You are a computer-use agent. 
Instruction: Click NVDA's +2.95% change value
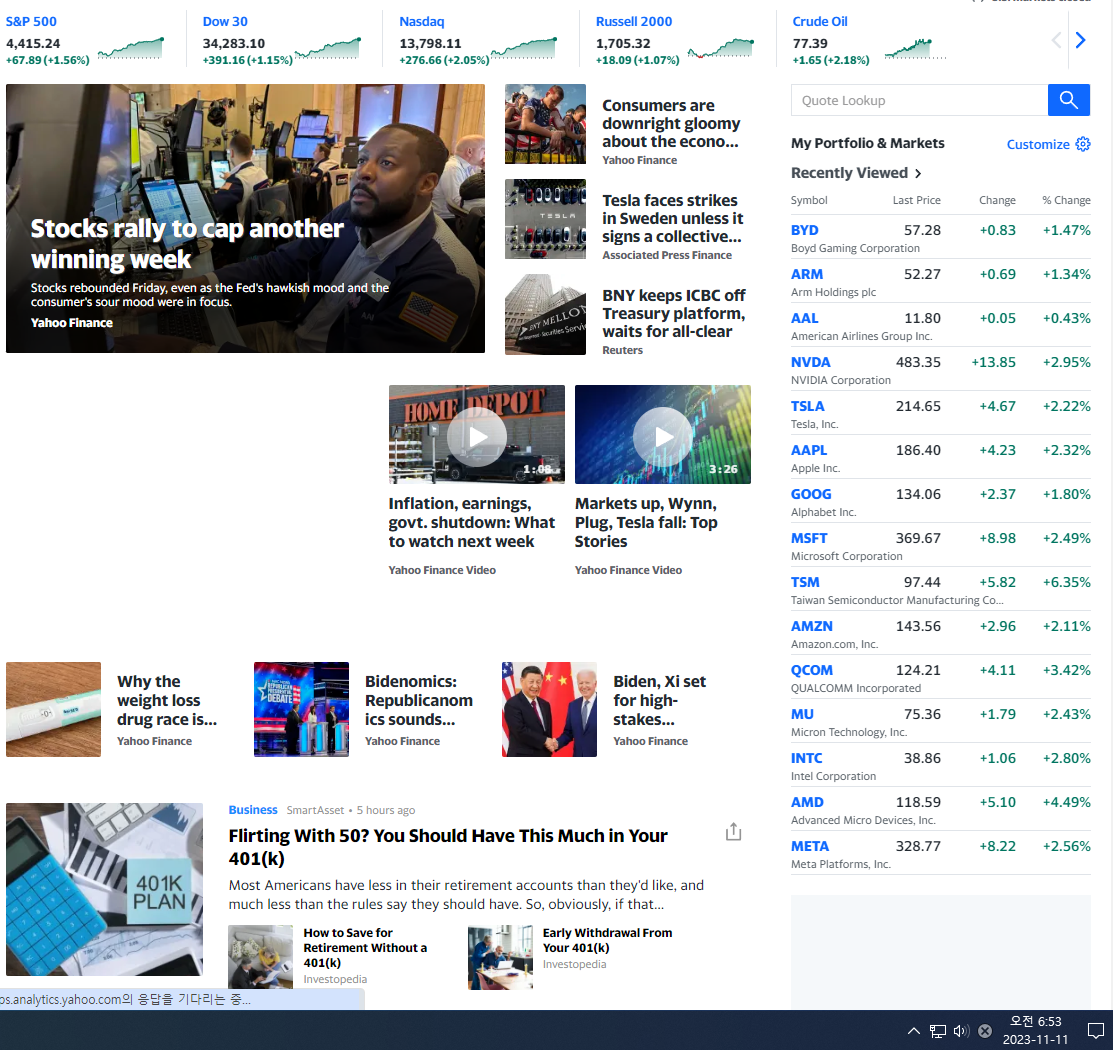pyautogui.click(x=1066, y=362)
